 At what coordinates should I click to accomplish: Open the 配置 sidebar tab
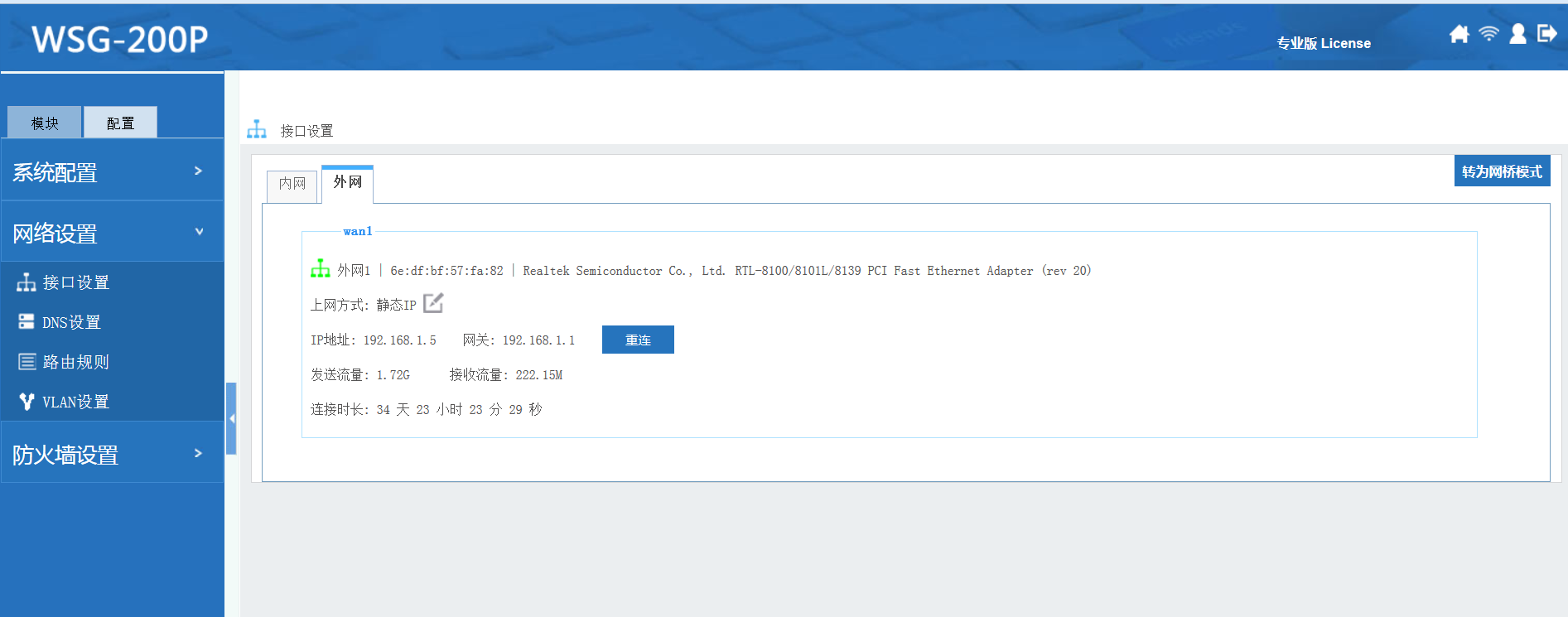click(x=120, y=123)
